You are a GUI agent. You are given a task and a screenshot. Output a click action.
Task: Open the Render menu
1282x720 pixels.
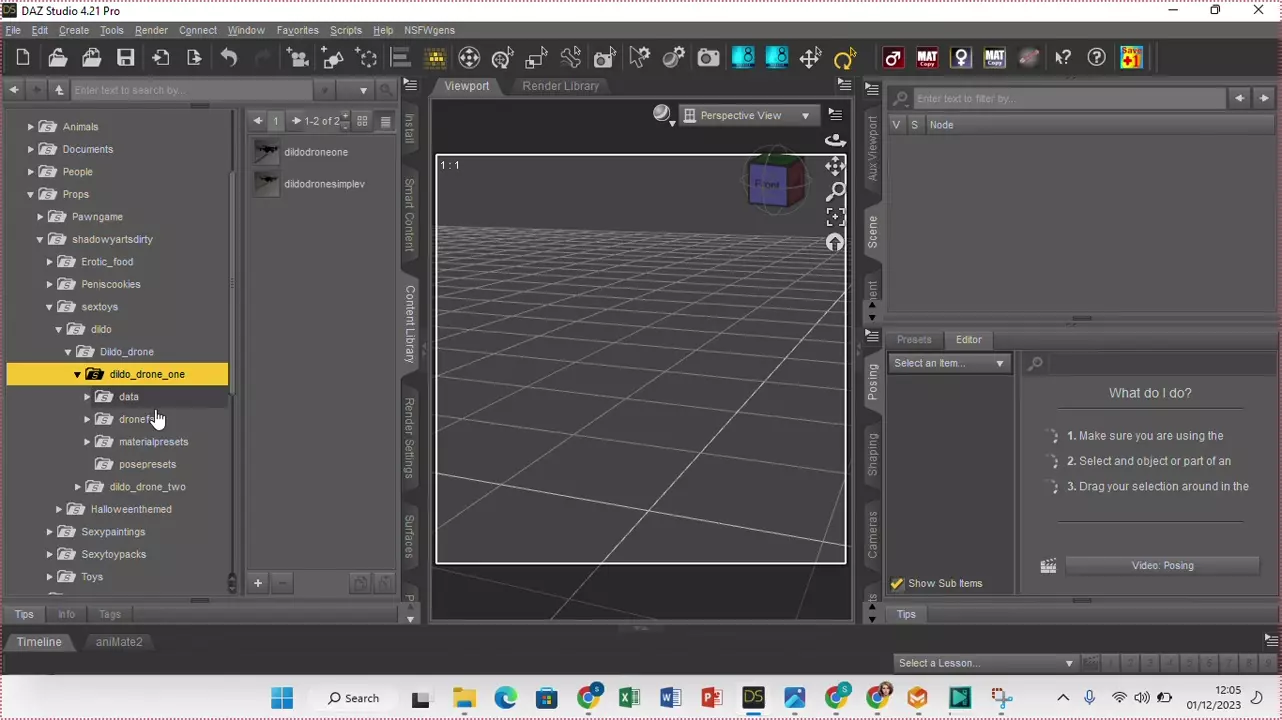pos(151,30)
